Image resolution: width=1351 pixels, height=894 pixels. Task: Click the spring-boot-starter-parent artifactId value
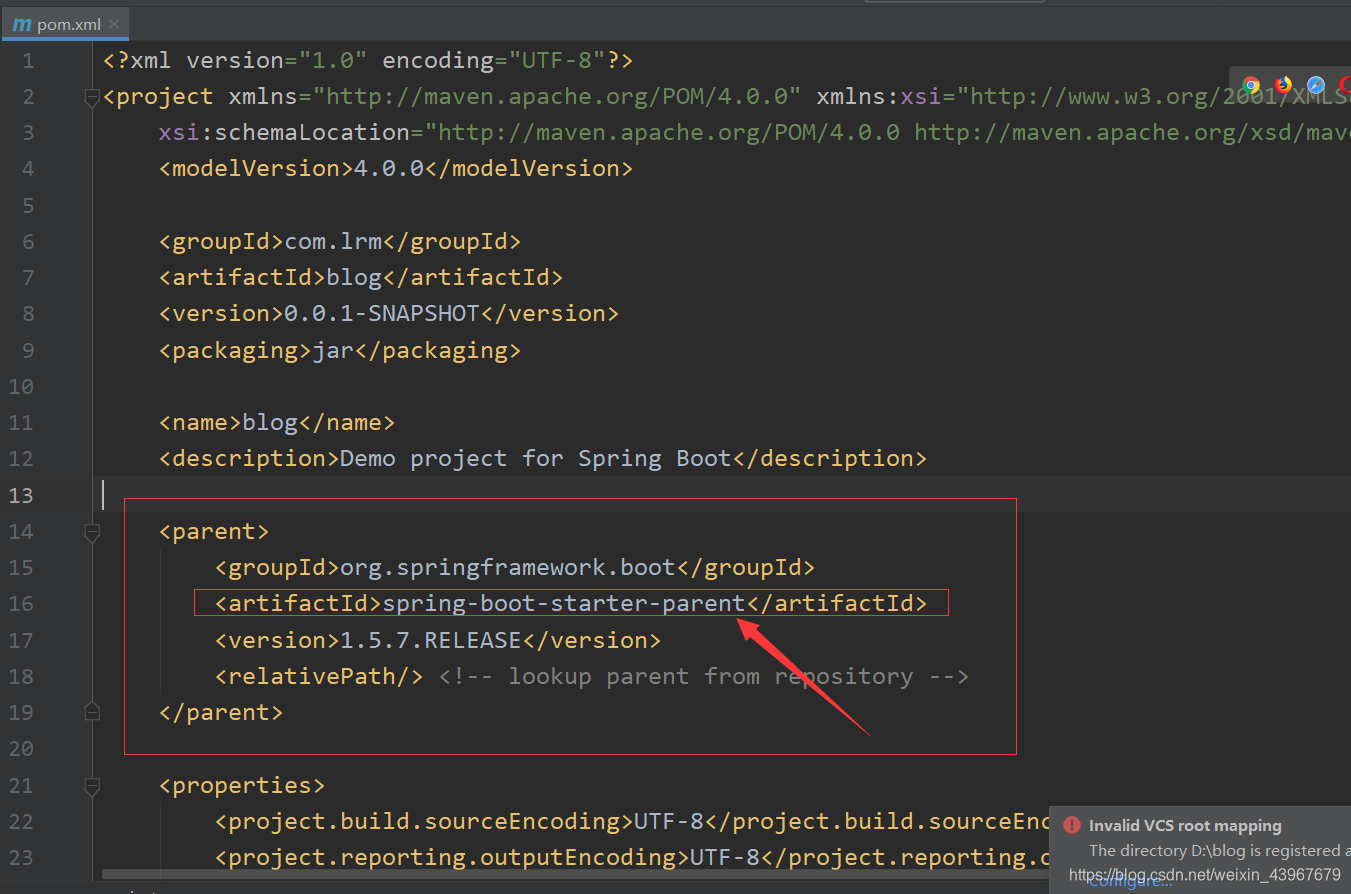(564, 603)
